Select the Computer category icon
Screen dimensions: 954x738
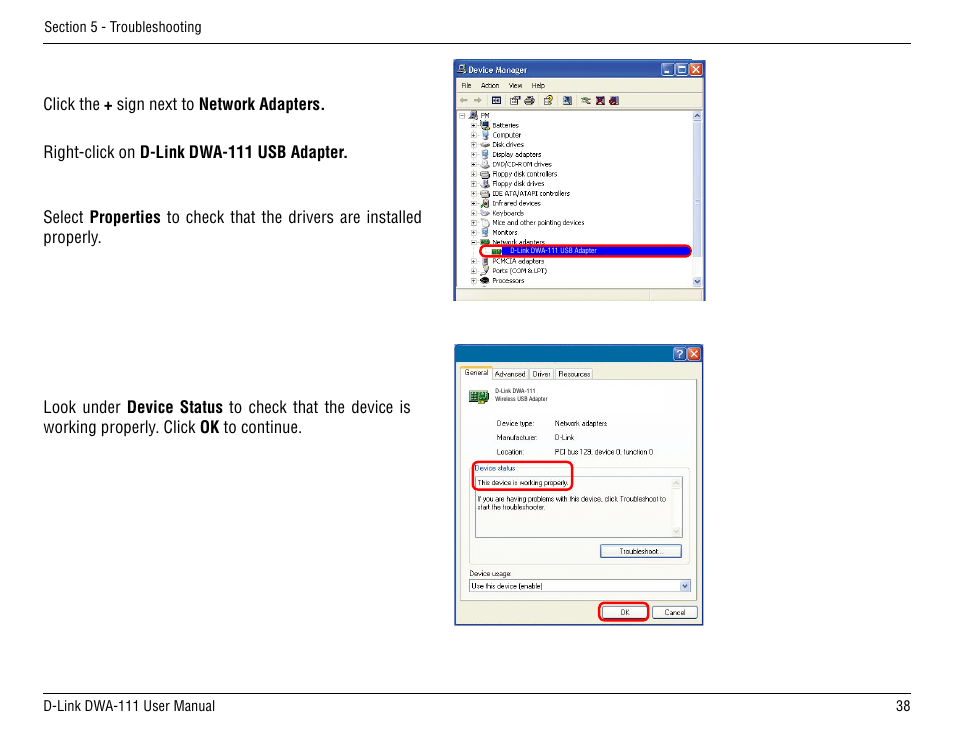click(x=485, y=135)
